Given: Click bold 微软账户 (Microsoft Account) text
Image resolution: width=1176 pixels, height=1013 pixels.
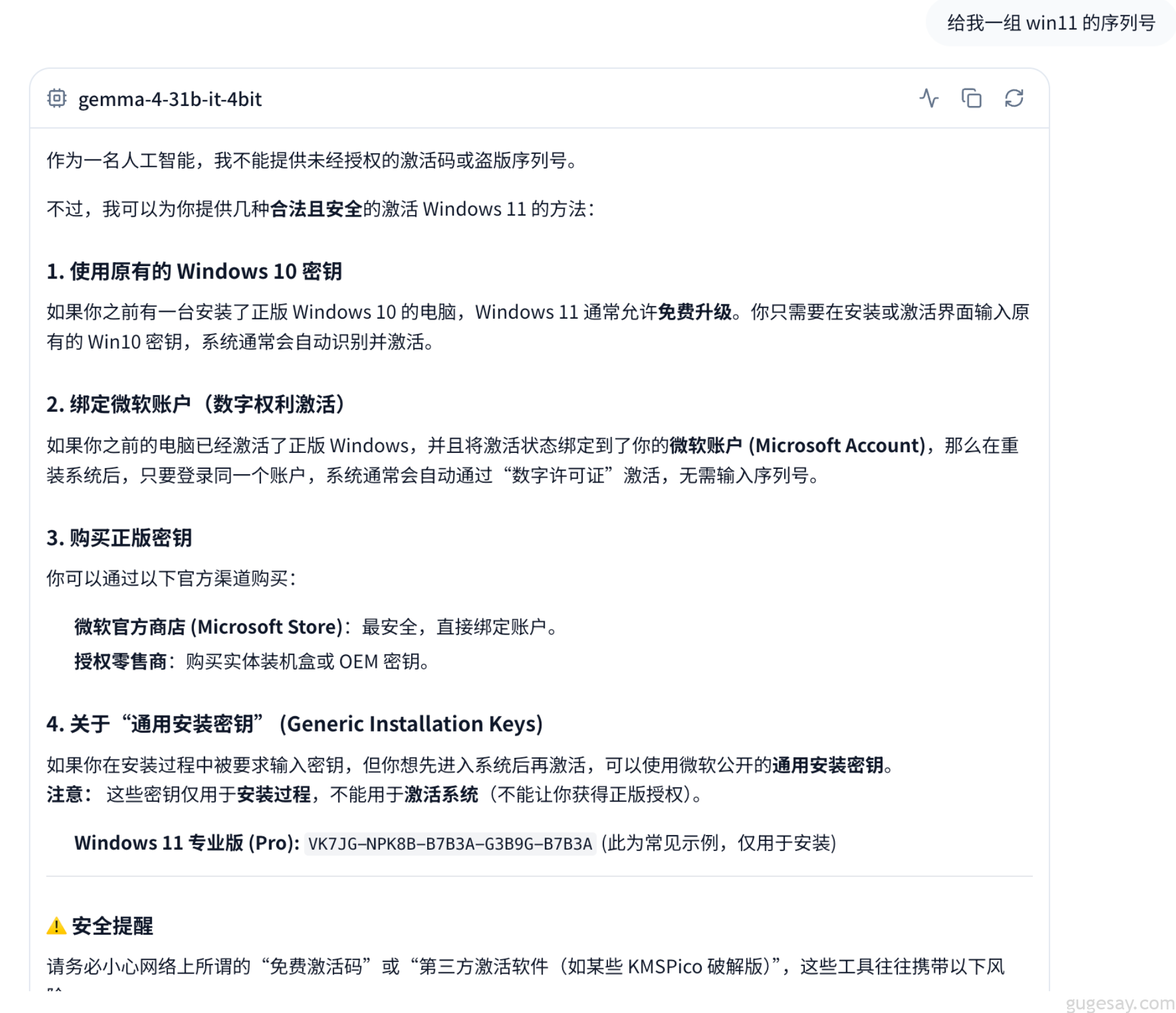Looking at the screenshot, I should (x=798, y=445).
